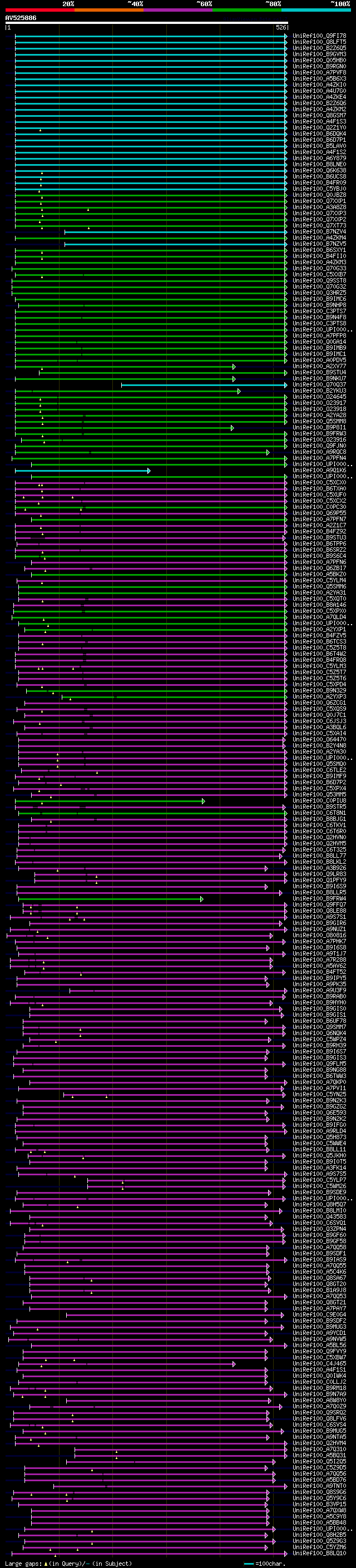
Task: Open the UniRef100_Q9SST8 hit
Action: pyautogui.click(x=319, y=280)
